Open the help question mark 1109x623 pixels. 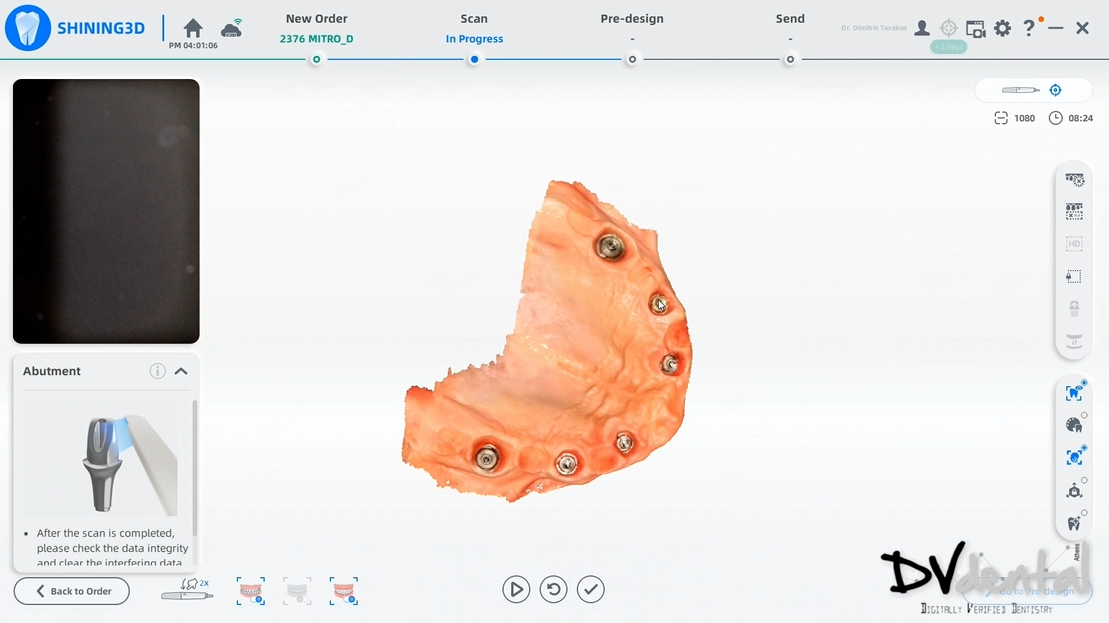1028,29
